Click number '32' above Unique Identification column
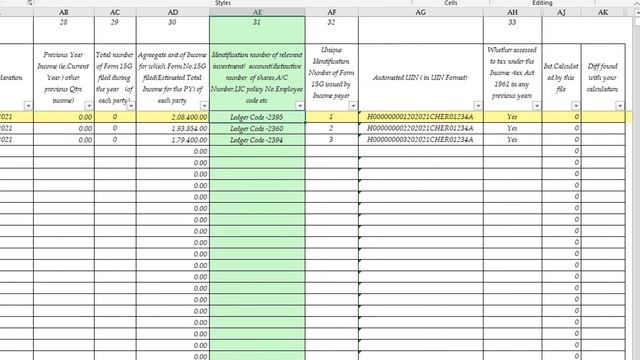This screenshot has height=360, width=640. click(x=331, y=22)
